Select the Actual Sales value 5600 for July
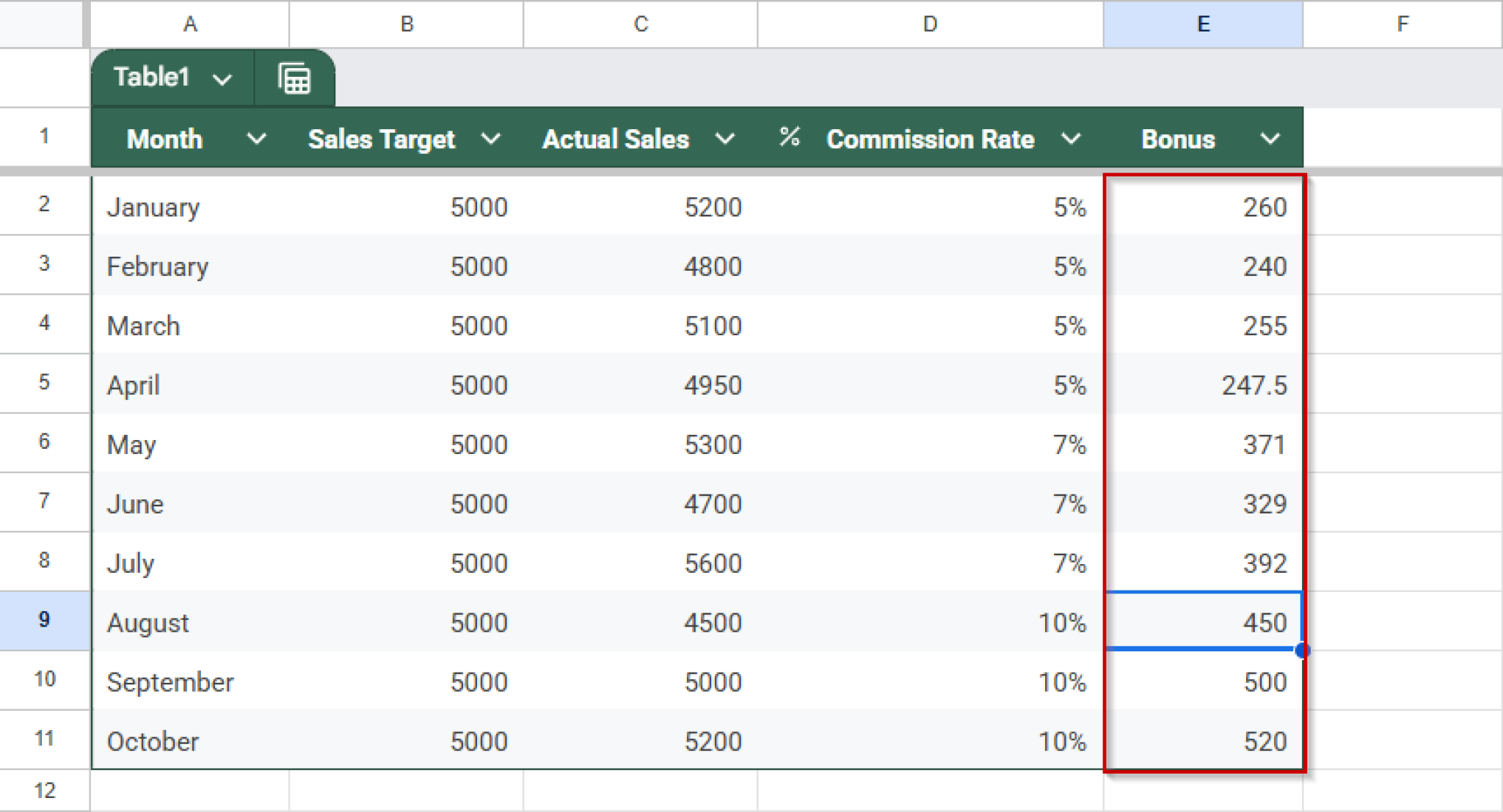This screenshot has height=812, width=1503. tap(640, 562)
